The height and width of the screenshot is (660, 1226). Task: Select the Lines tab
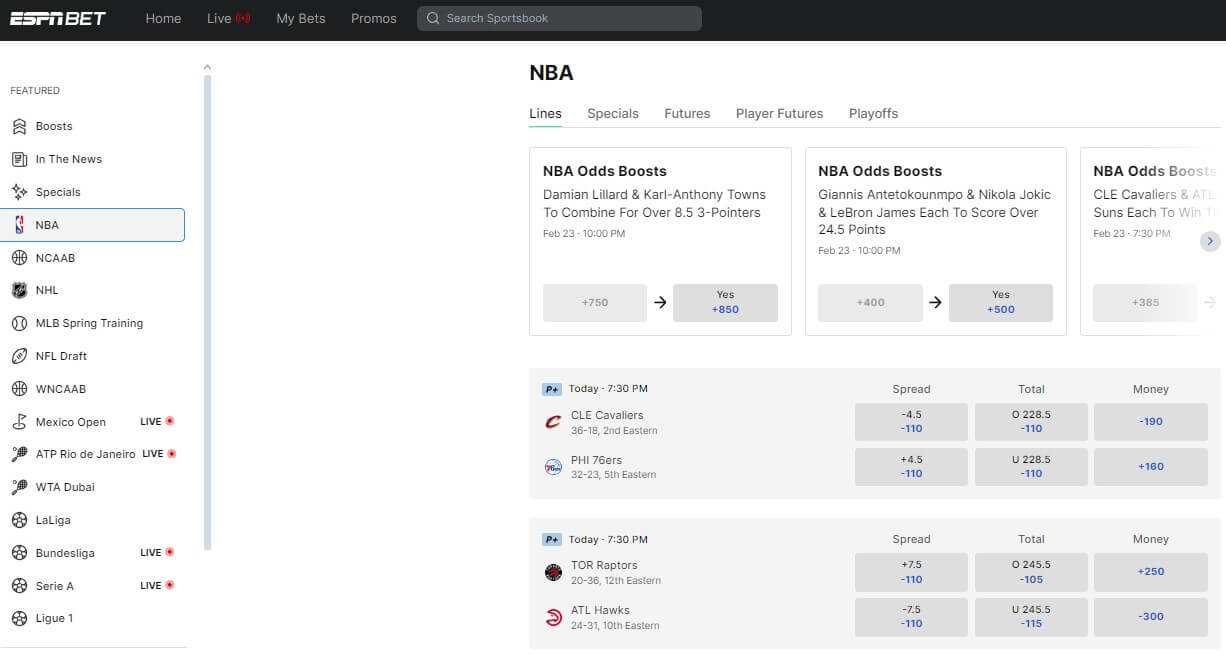pos(545,113)
